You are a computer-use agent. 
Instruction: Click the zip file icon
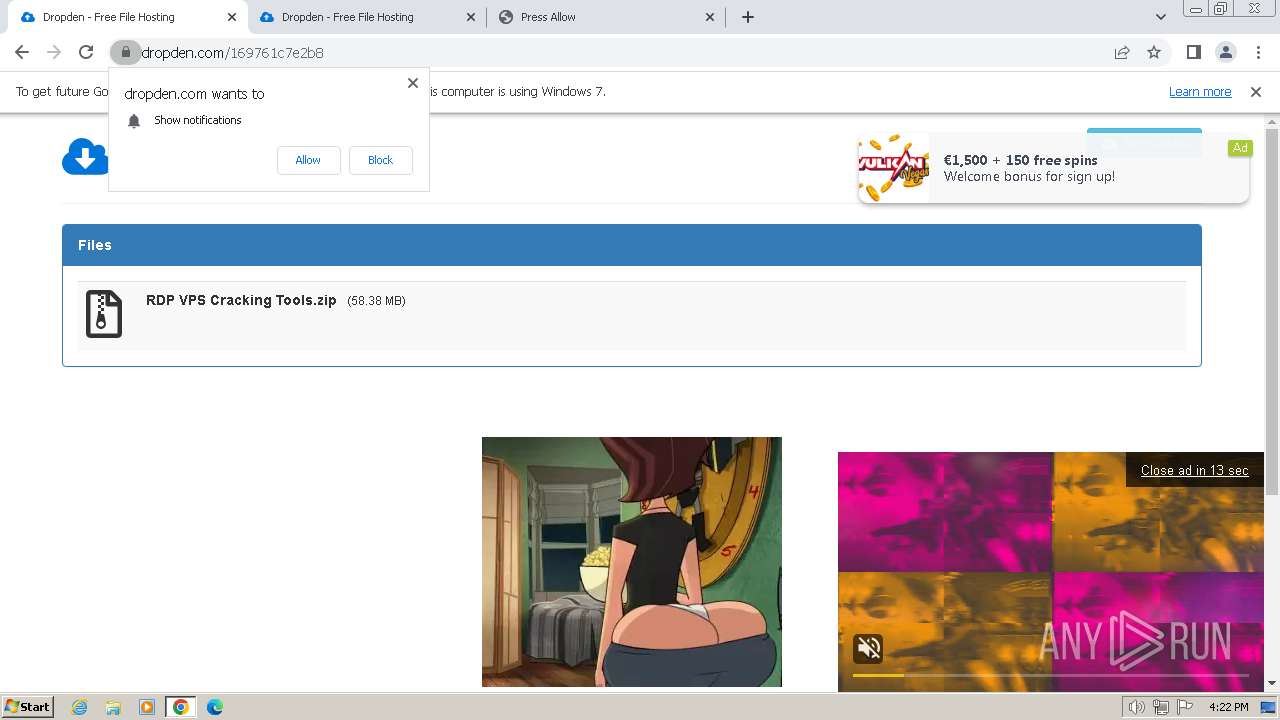tap(104, 314)
